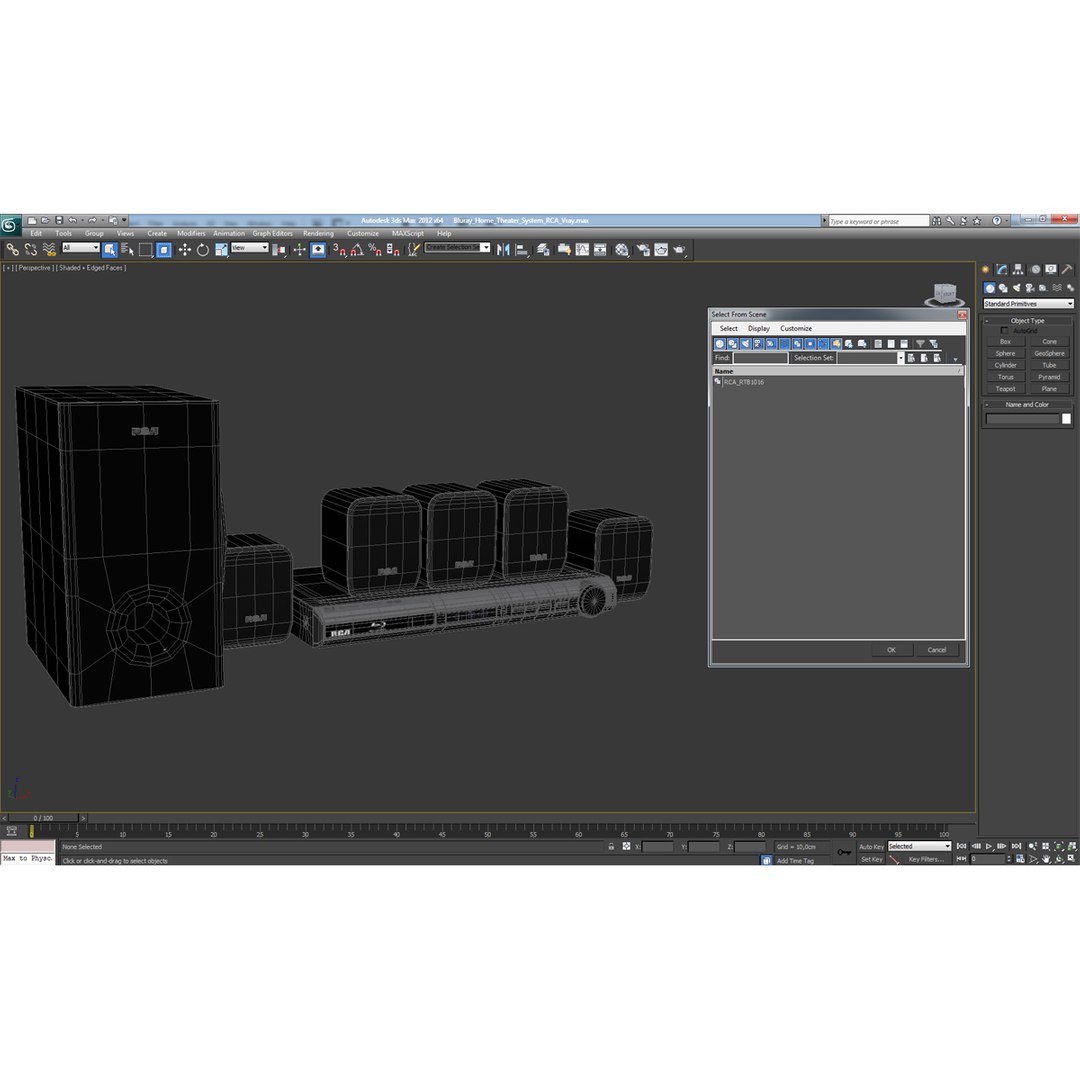Click the GeoSphere button

click(1049, 353)
